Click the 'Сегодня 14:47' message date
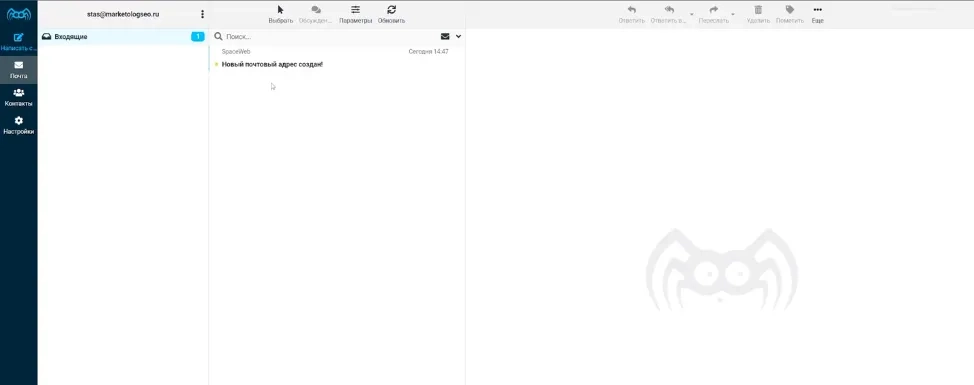Screen dimensions: 974x385 coord(429,52)
